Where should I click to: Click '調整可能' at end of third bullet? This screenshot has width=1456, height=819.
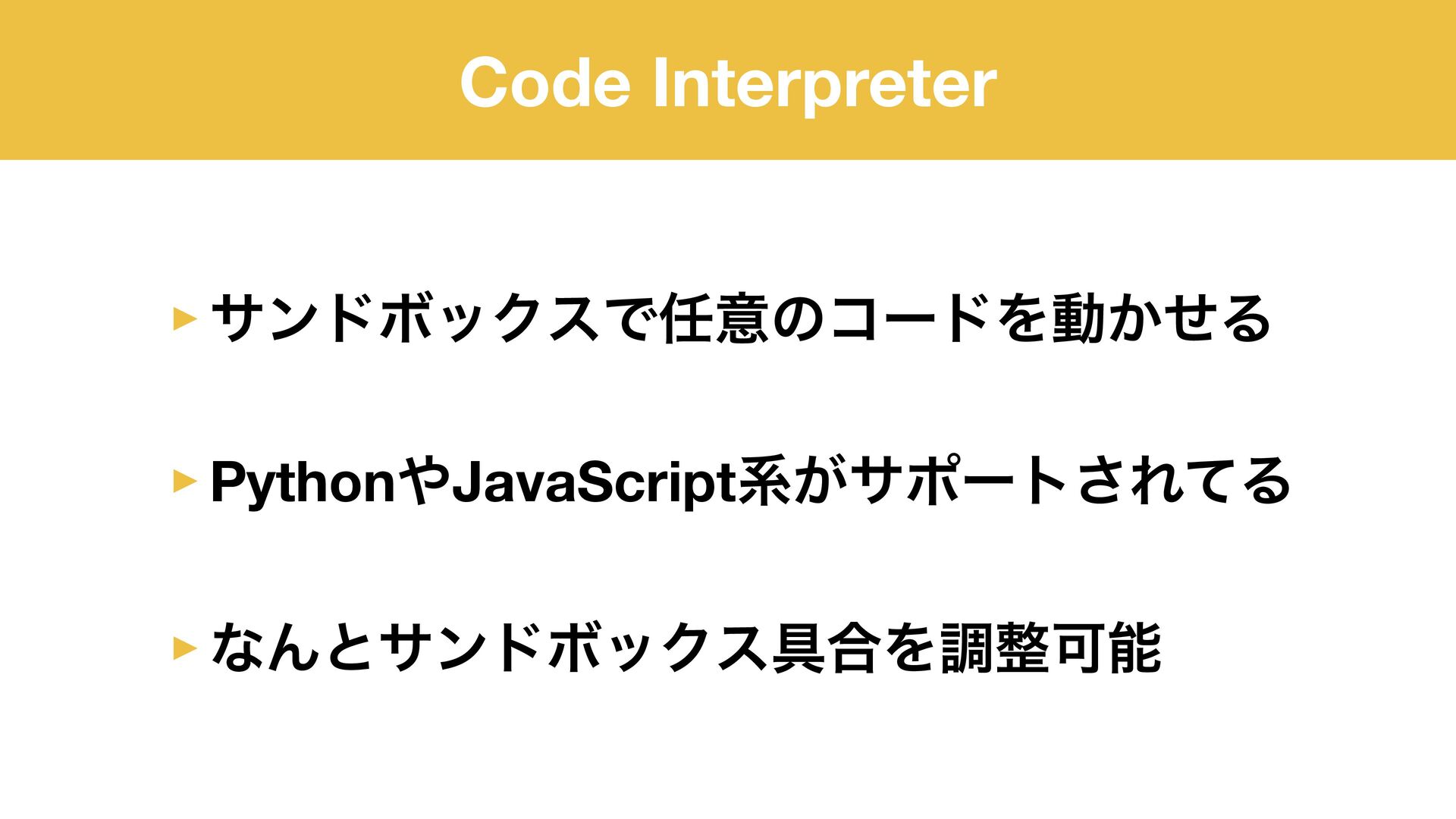[1051, 648]
